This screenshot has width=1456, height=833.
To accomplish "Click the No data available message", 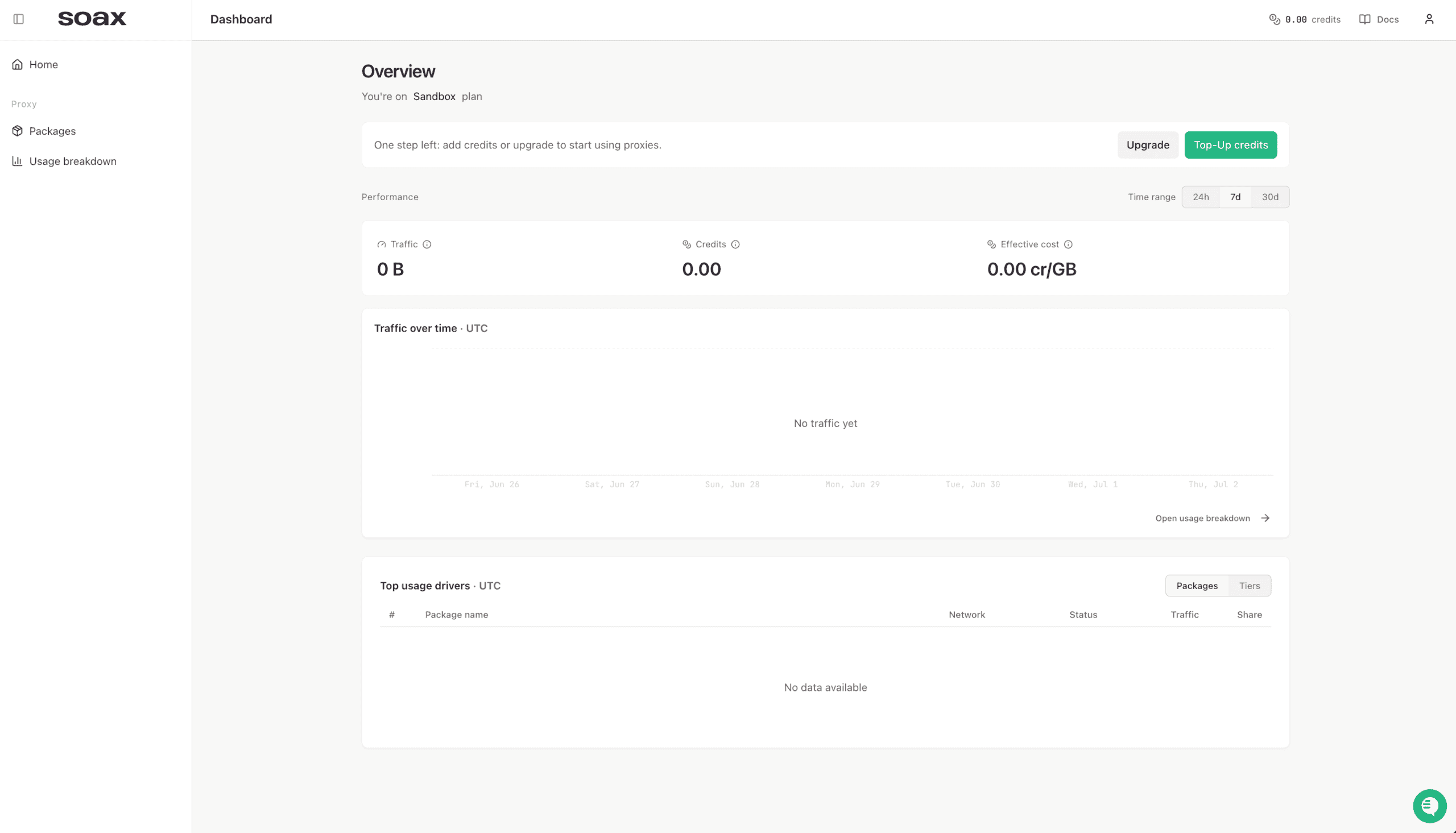I will click(825, 687).
